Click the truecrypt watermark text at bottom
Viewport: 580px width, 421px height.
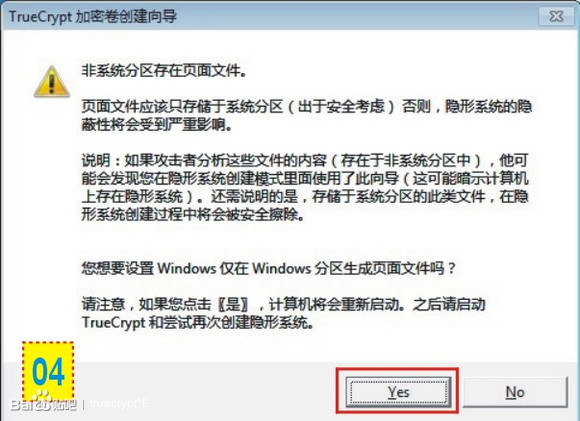[119, 403]
